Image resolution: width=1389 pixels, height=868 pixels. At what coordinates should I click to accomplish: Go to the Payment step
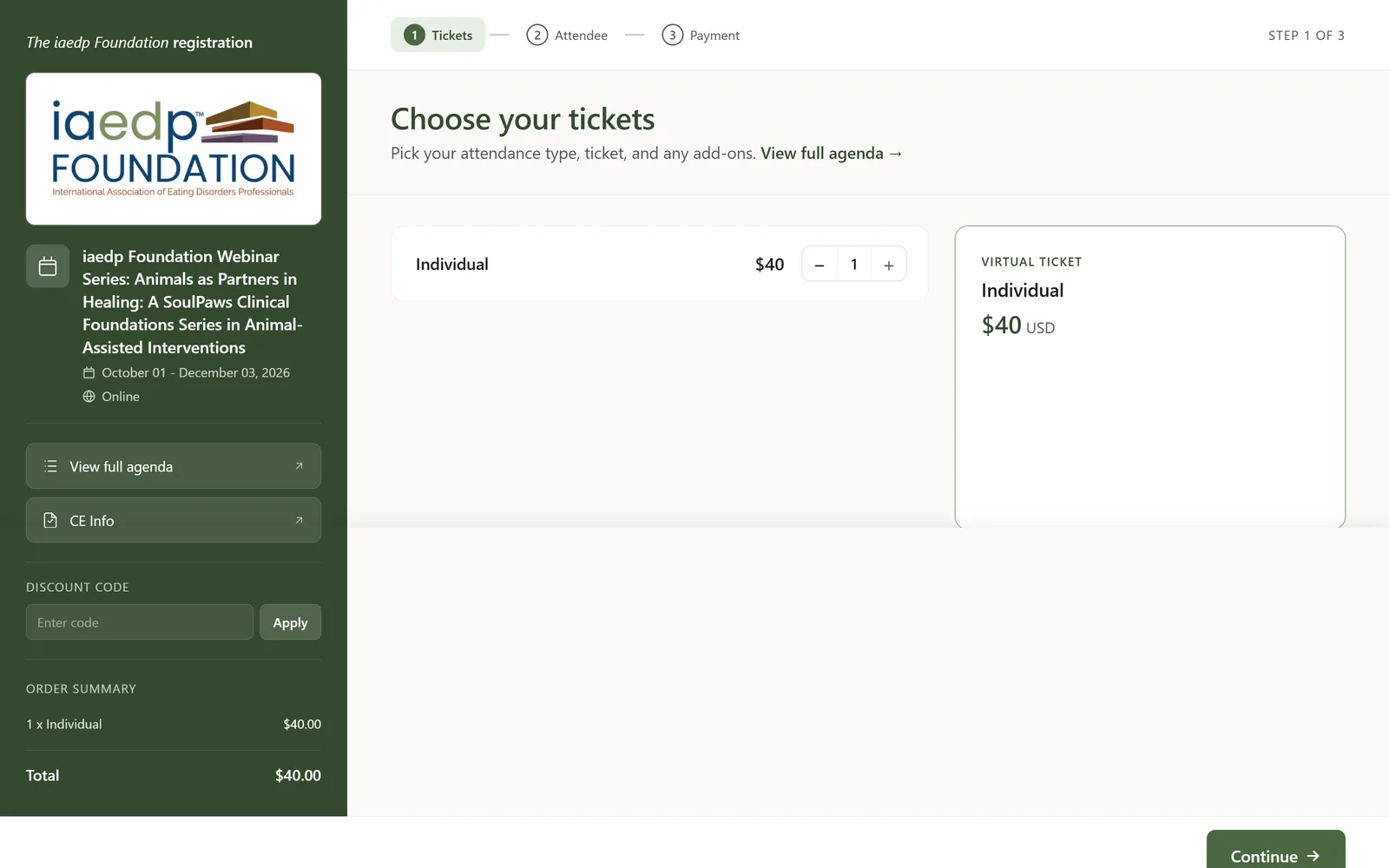point(701,36)
